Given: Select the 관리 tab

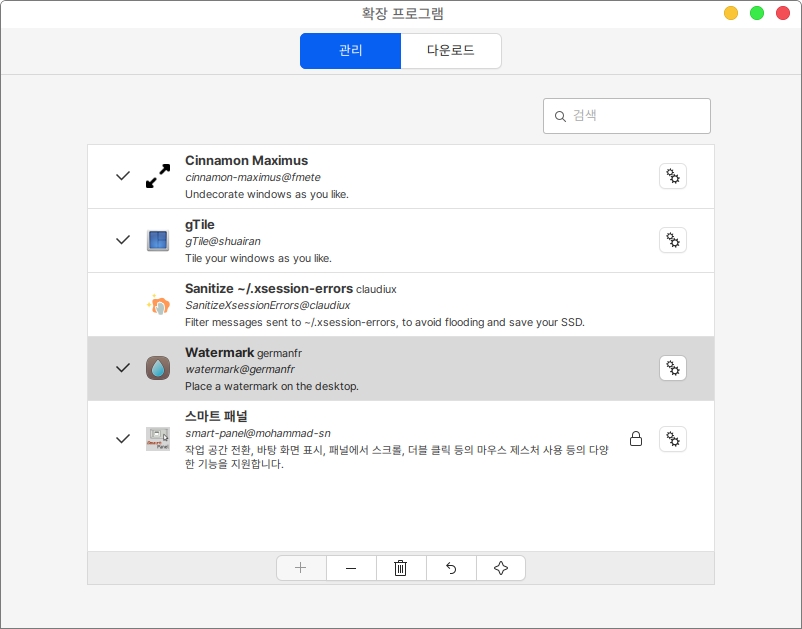Looking at the screenshot, I should click(351, 50).
